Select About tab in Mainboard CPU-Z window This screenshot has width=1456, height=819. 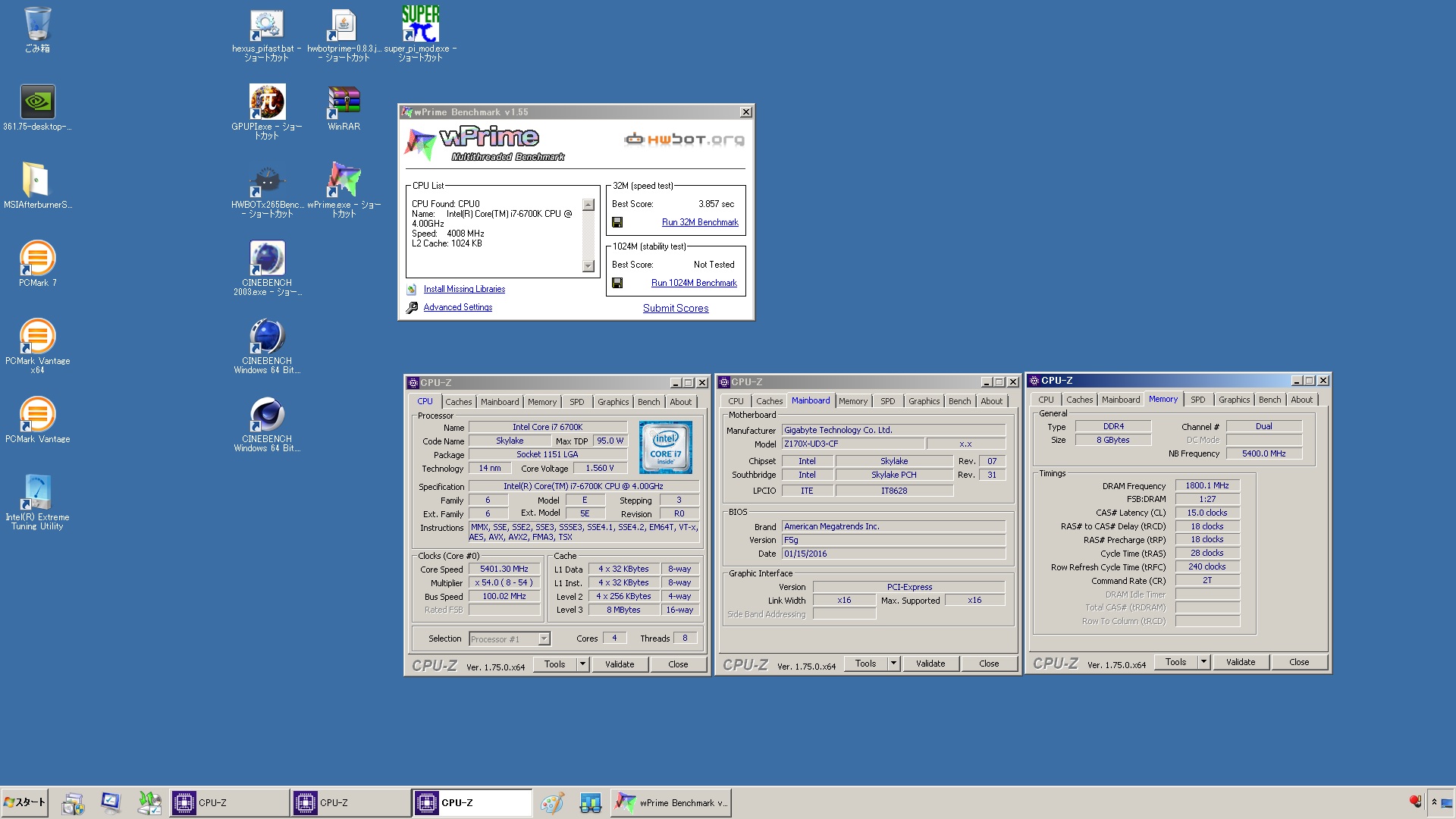tap(991, 401)
